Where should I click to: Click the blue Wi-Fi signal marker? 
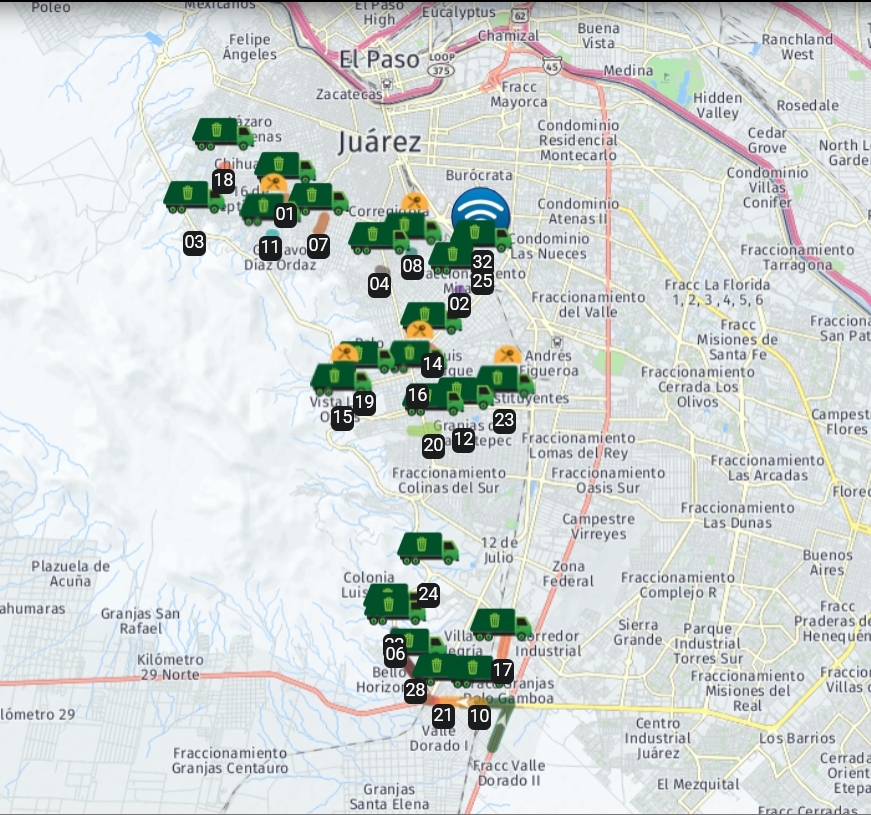pos(480,211)
